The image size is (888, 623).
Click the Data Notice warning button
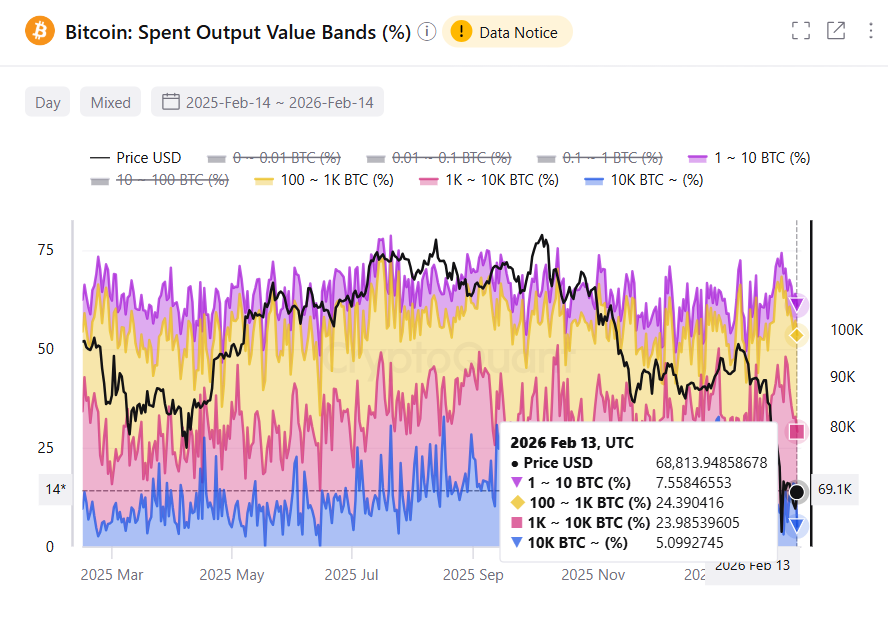point(508,31)
